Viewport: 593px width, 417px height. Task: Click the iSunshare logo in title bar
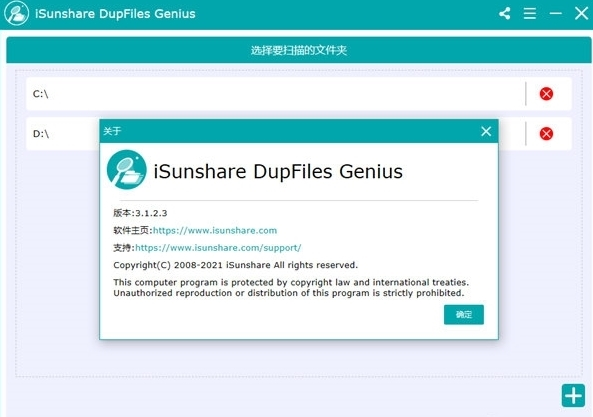click(16, 14)
